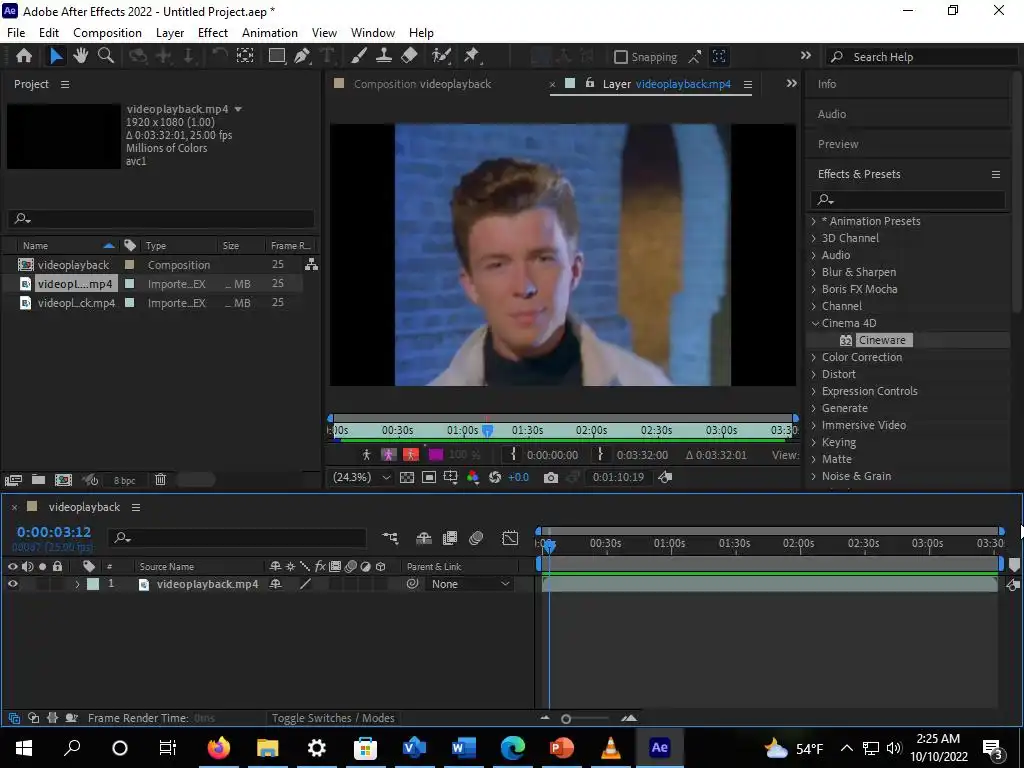1024x768 pixels.
Task: Open the flowchart view icon beside videoplayback
Action: click(x=312, y=264)
